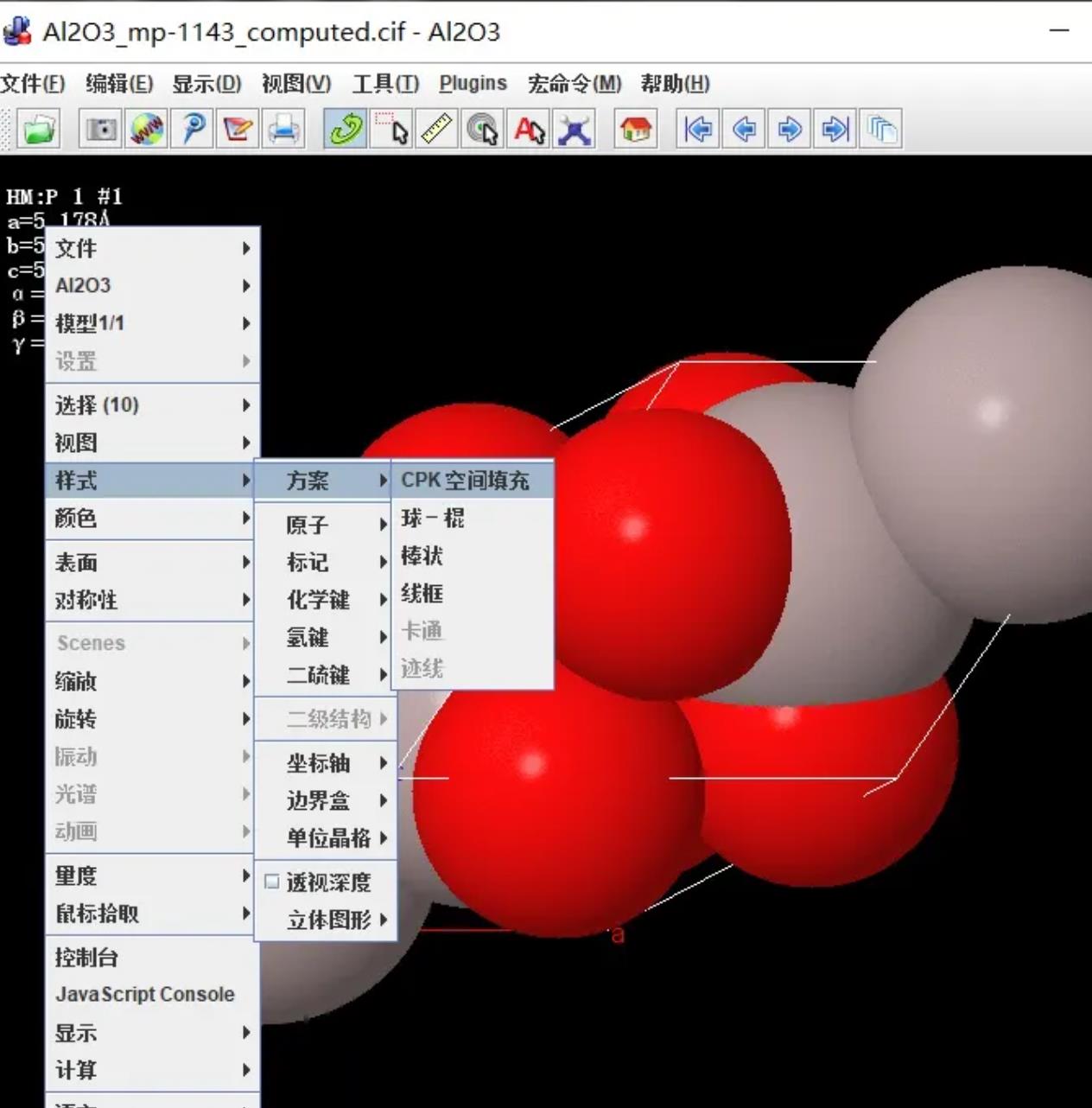Image resolution: width=1092 pixels, height=1108 pixels.
Task: Activate the green rotate molecule tool
Action: pos(343,130)
